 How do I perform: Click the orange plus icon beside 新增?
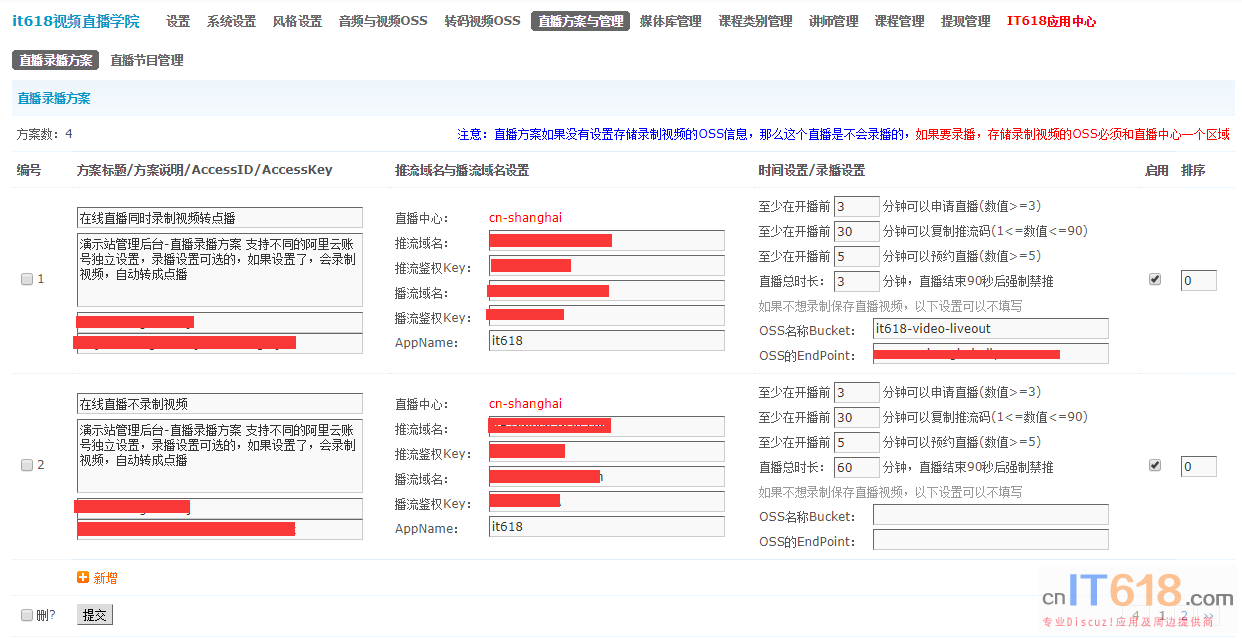click(x=83, y=578)
